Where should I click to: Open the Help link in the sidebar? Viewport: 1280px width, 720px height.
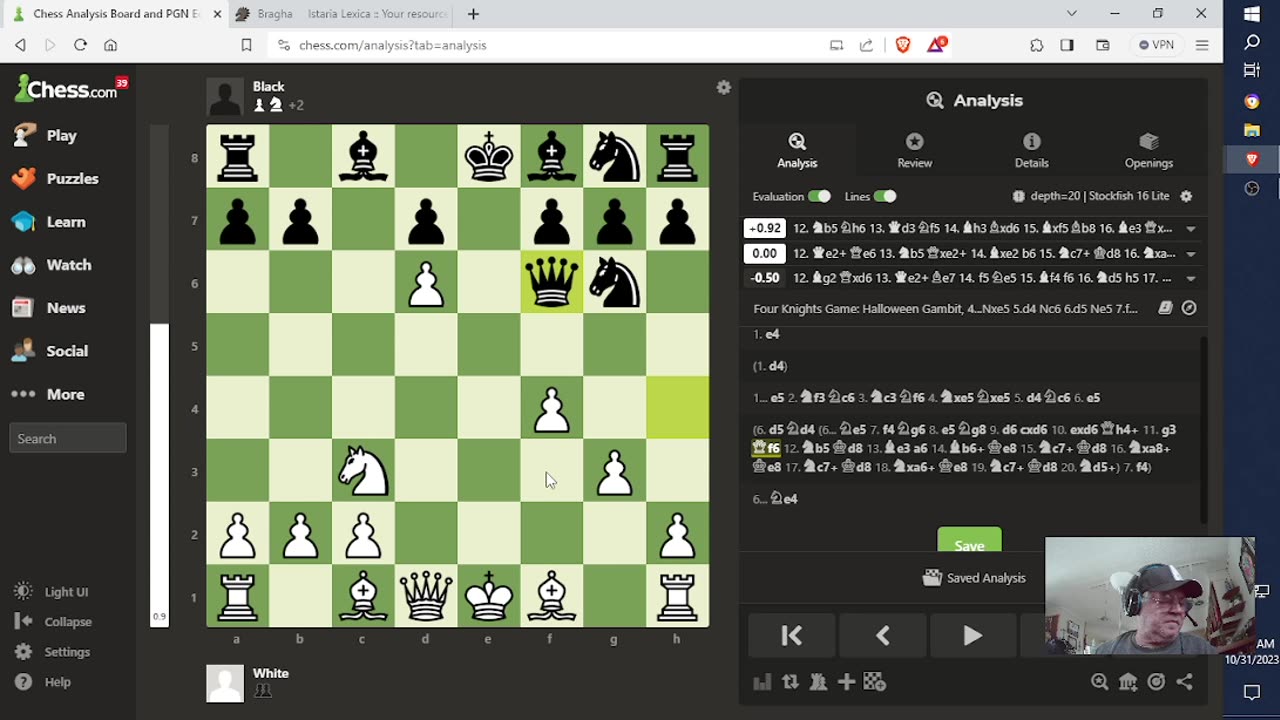pyautogui.click(x=43, y=682)
